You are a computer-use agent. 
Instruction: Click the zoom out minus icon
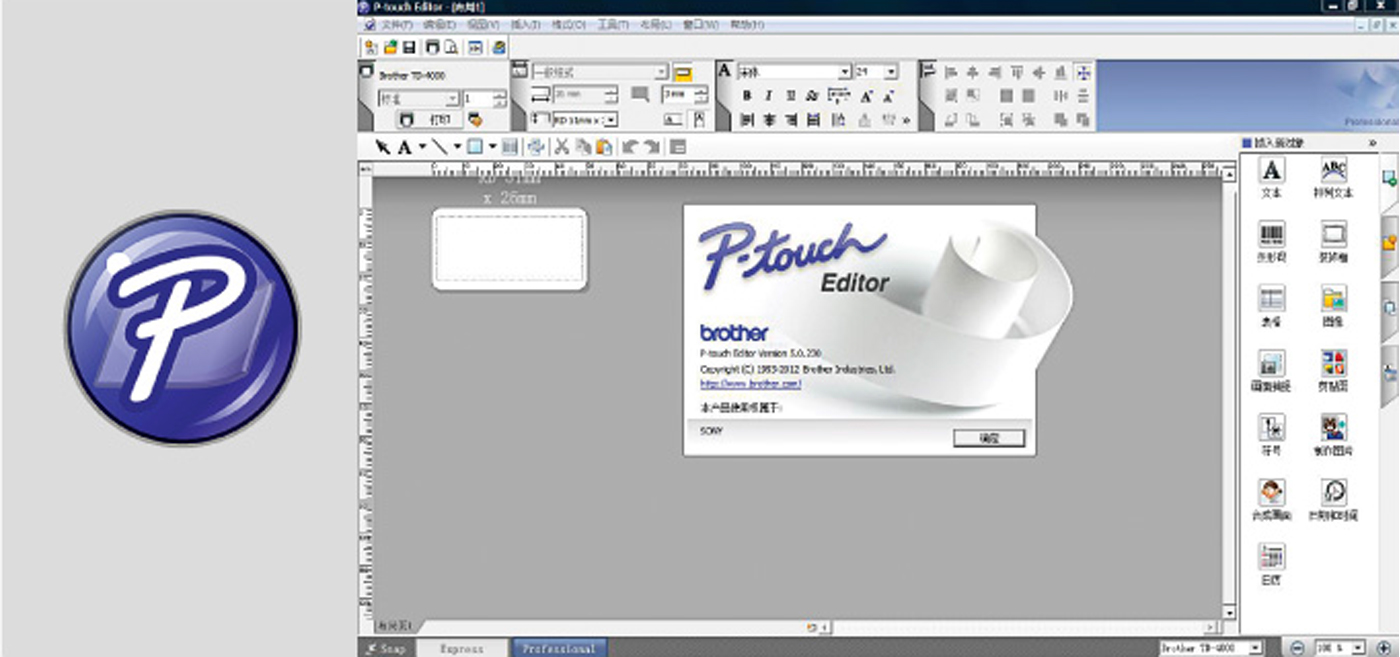[x=1296, y=648]
